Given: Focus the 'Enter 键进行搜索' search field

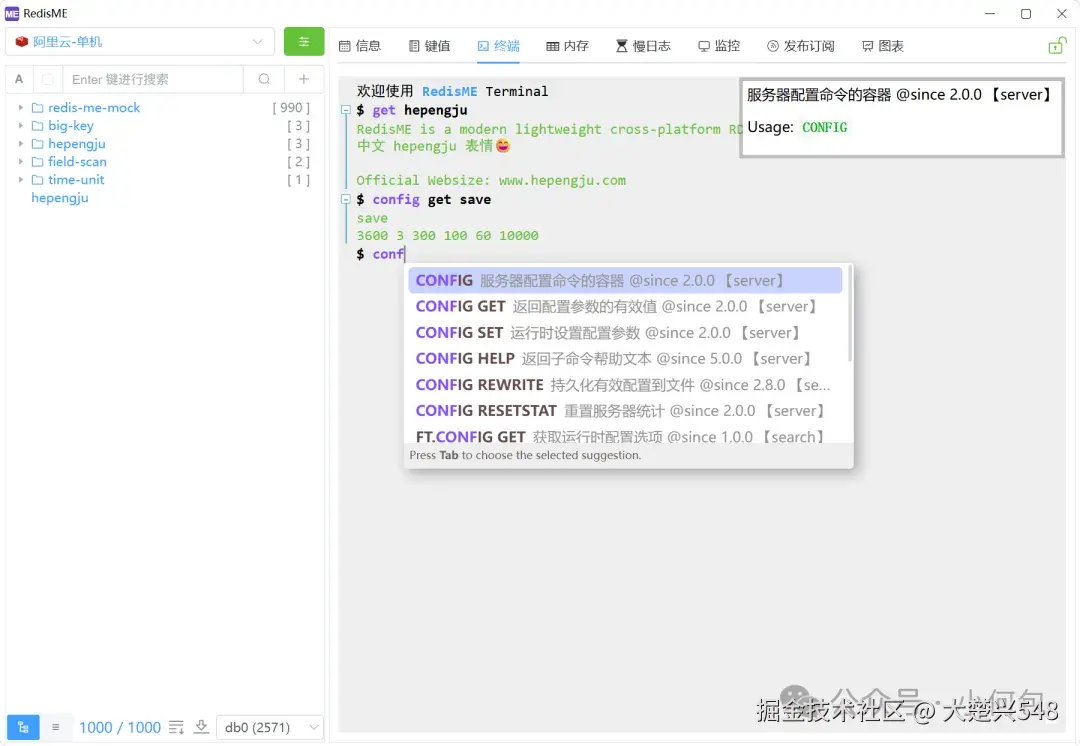Looking at the screenshot, I should click(x=152, y=79).
